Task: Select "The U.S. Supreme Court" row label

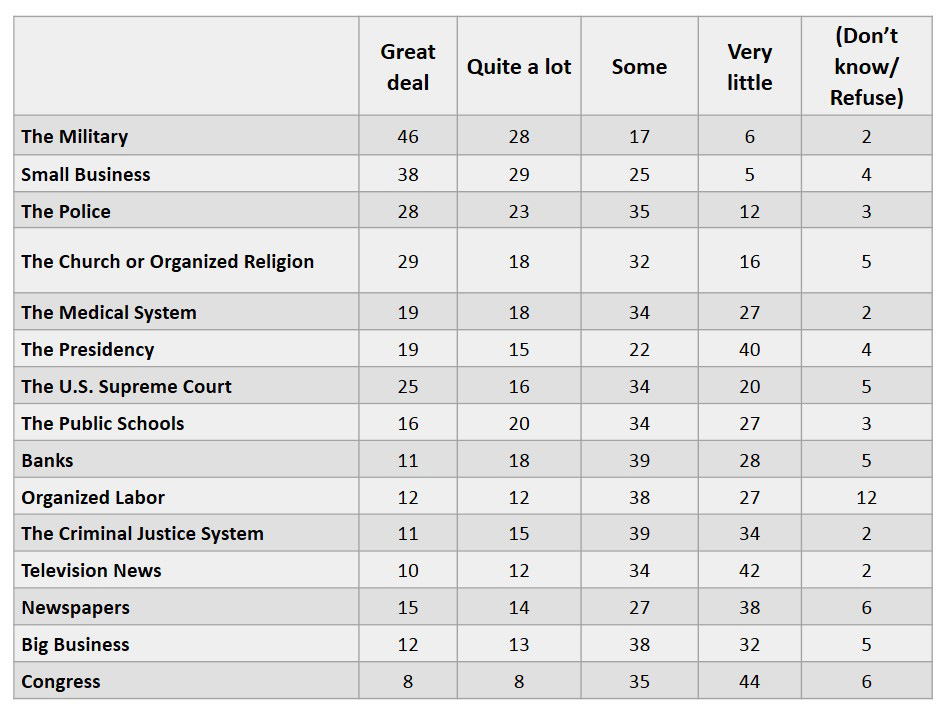Action: [x=127, y=387]
